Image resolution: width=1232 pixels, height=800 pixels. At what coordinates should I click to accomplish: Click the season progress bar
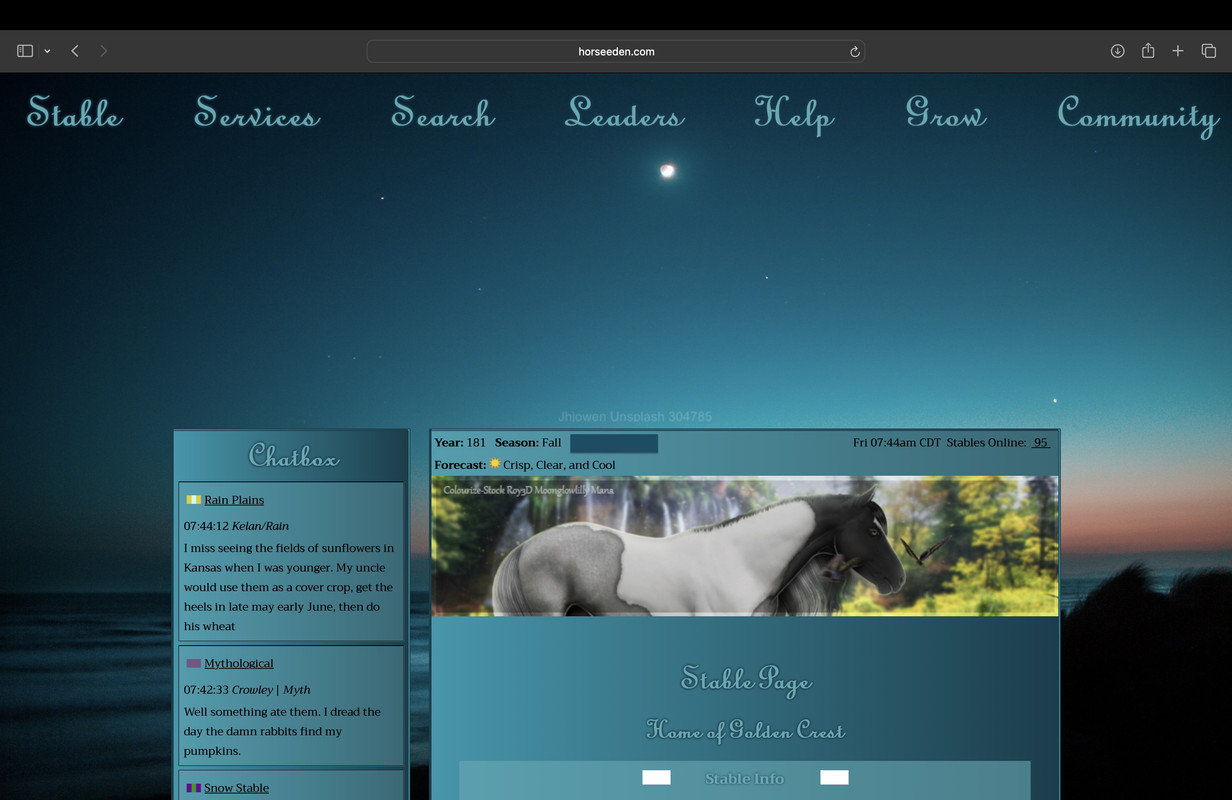pyautogui.click(x=614, y=443)
